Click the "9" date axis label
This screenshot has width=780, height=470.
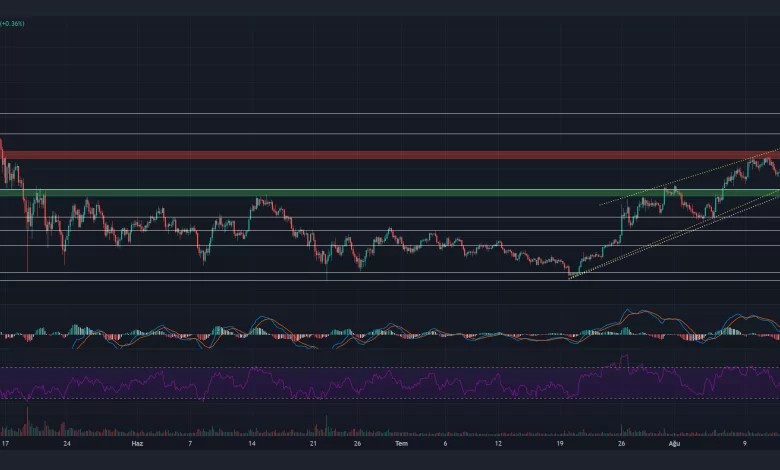(745, 444)
